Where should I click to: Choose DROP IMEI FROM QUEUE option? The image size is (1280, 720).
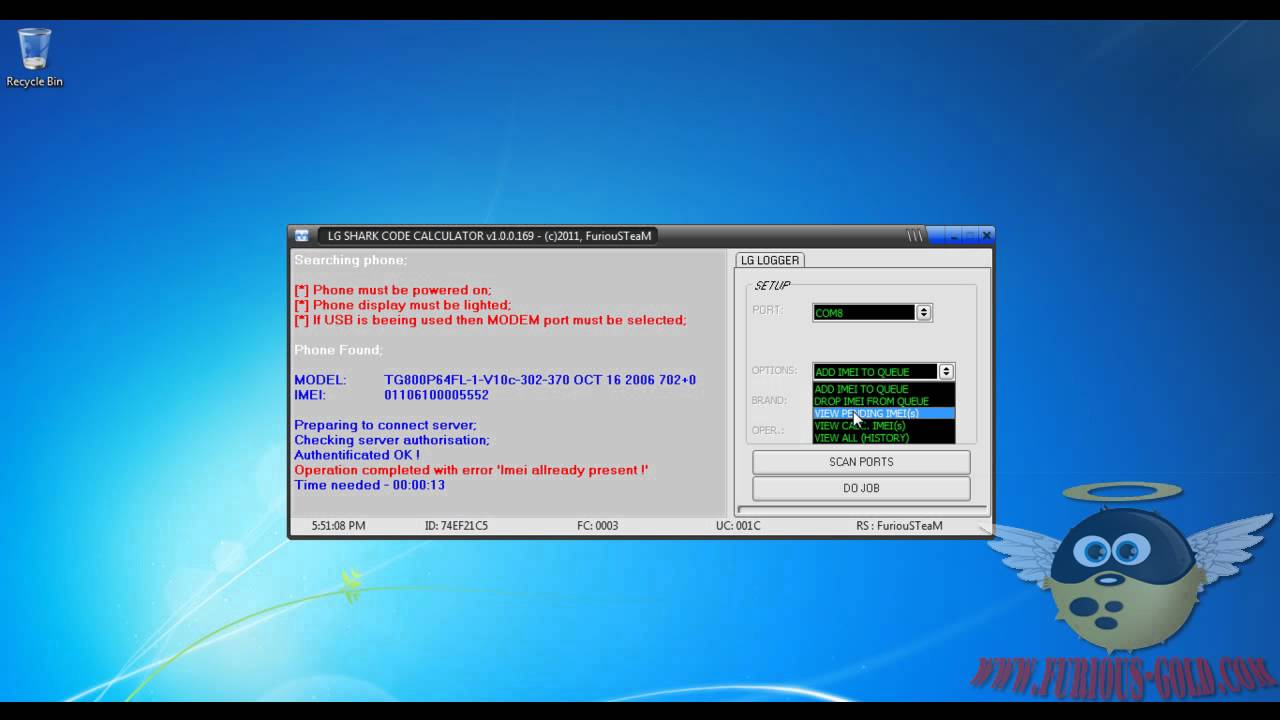click(884, 401)
